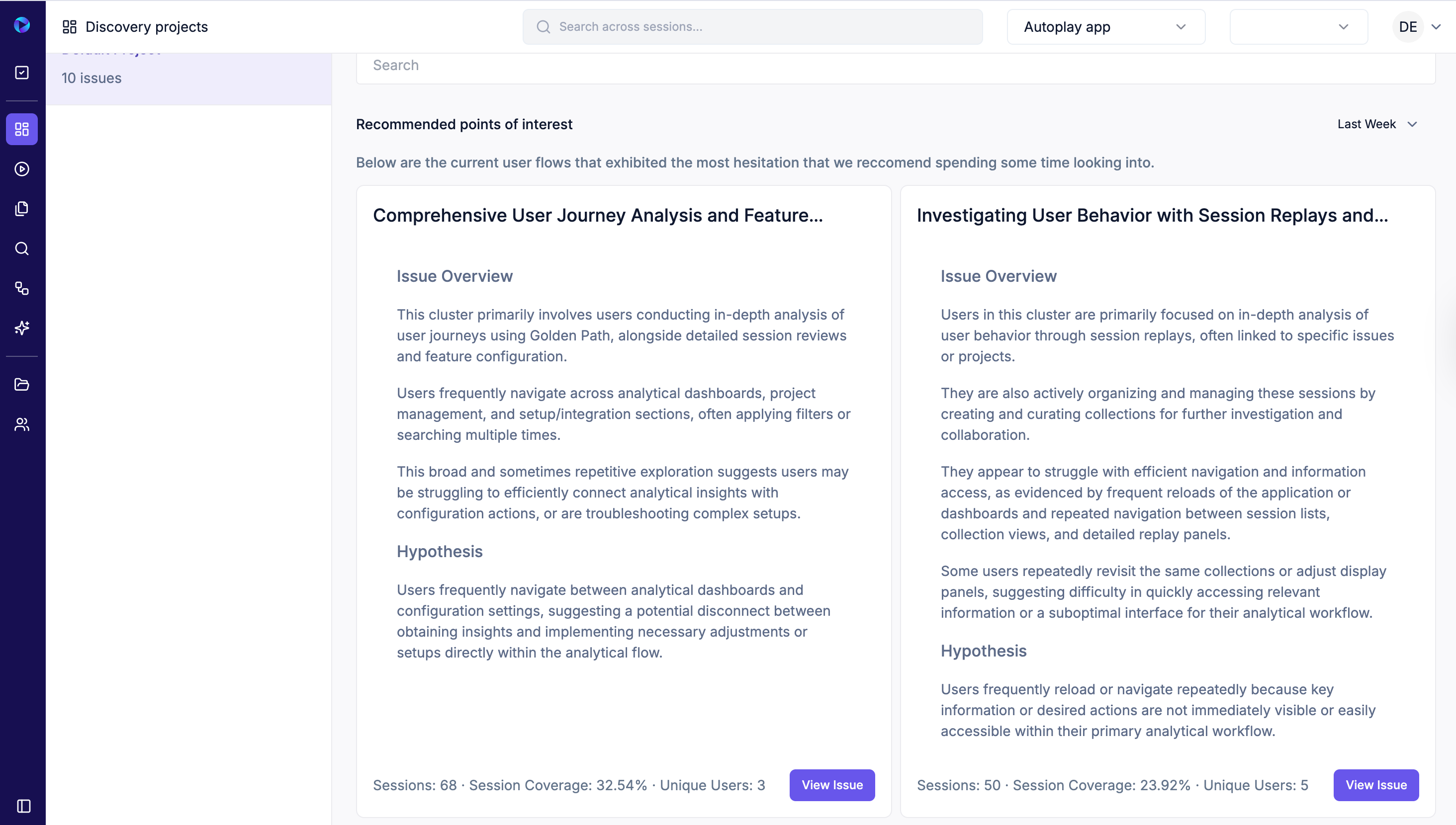Click the copy documents sidebar icon
Screen dimensions: 1456x825
pos(22,209)
